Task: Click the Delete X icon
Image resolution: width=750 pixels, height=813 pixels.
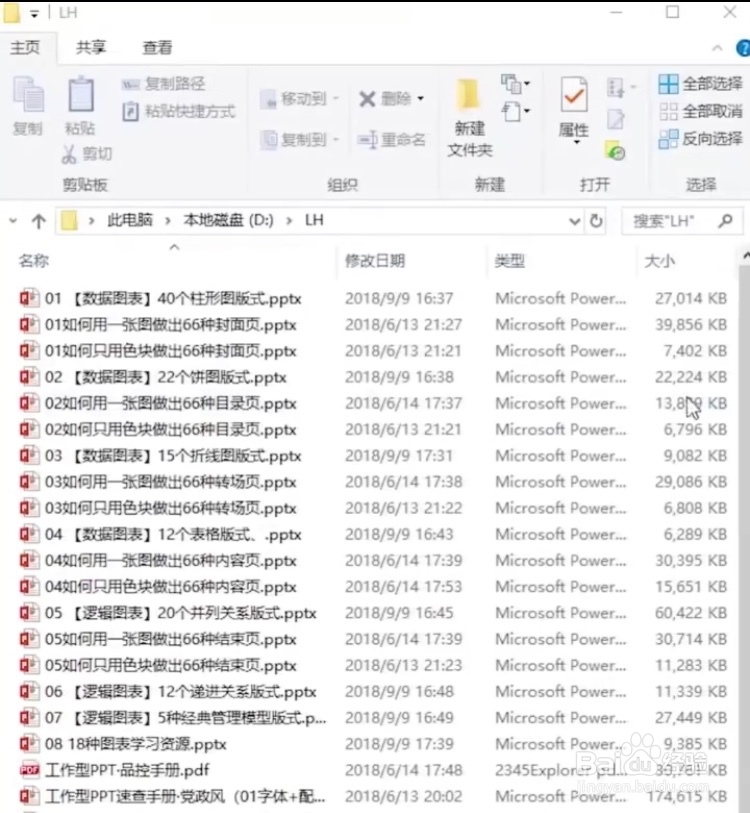Action: (367, 99)
